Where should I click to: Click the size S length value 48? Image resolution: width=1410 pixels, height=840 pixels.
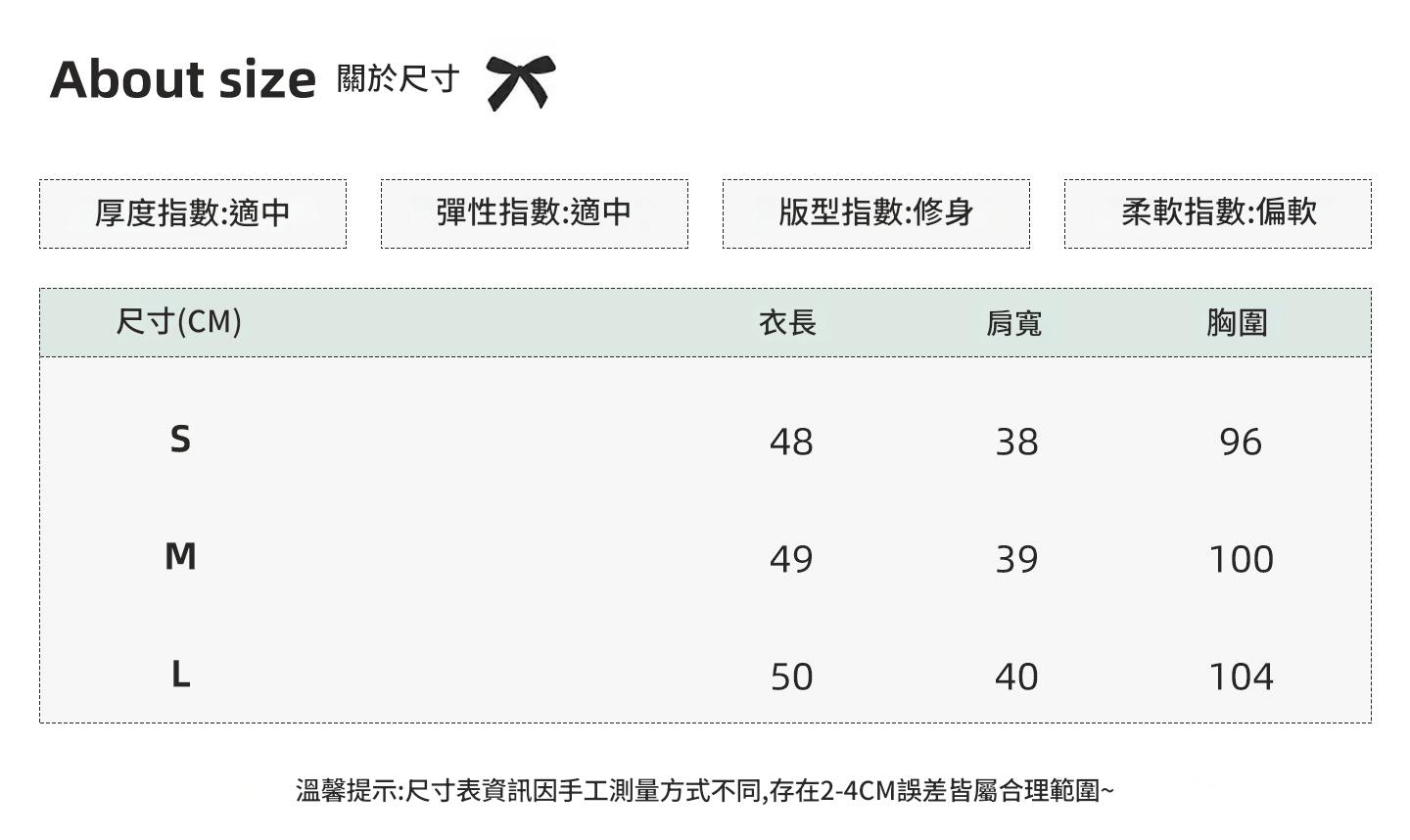click(x=791, y=442)
